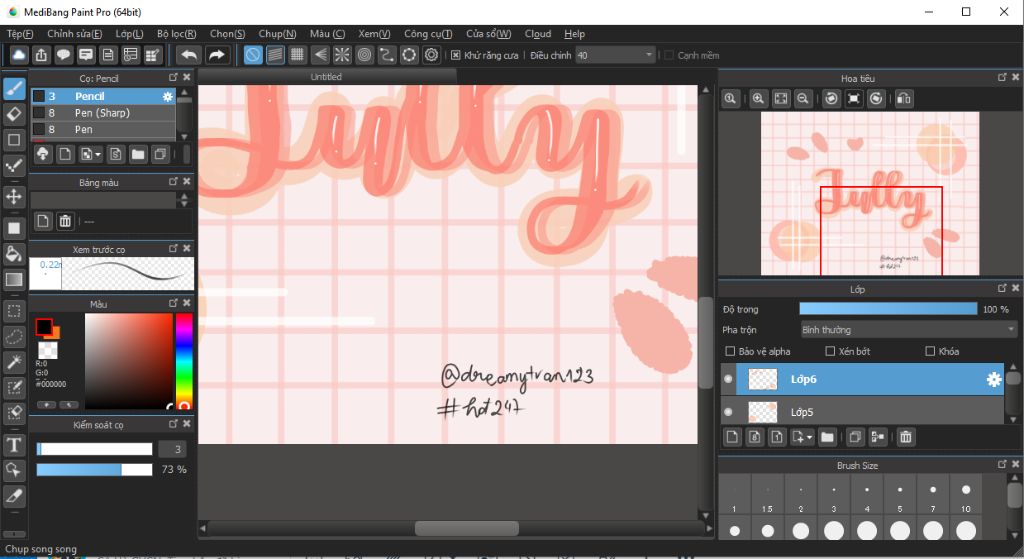Click the Redo arrow
The width and height of the screenshot is (1024, 559).
pyautogui.click(x=216, y=56)
